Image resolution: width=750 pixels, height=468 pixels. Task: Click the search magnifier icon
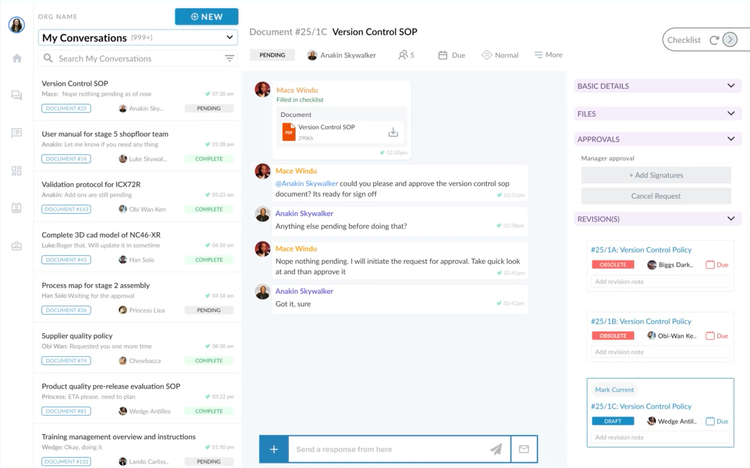click(x=48, y=58)
